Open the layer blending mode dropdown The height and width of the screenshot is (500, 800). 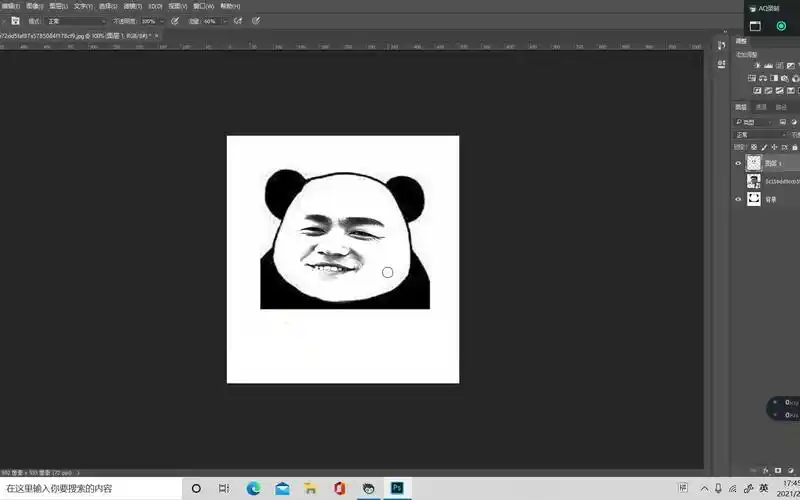pyautogui.click(x=760, y=134)
